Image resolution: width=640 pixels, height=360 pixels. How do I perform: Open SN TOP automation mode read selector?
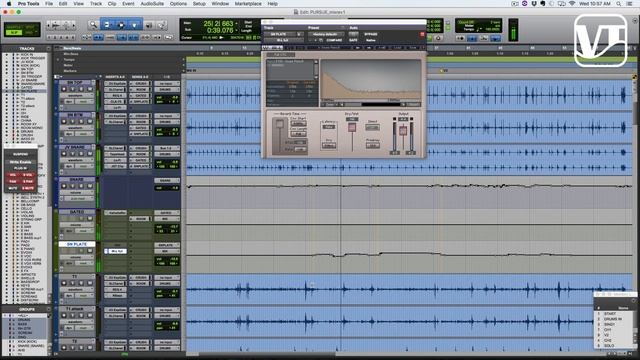coord(84,102)
